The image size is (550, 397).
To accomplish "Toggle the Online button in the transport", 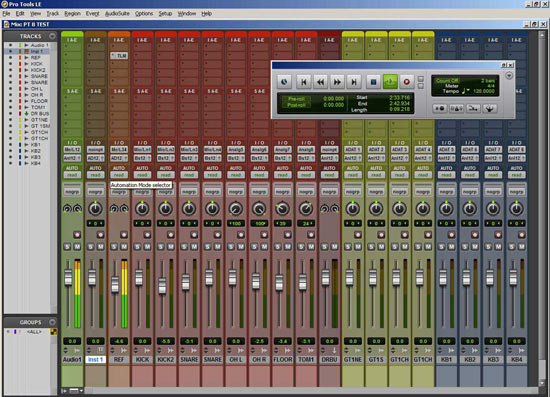I will click(x=284, y=82).
